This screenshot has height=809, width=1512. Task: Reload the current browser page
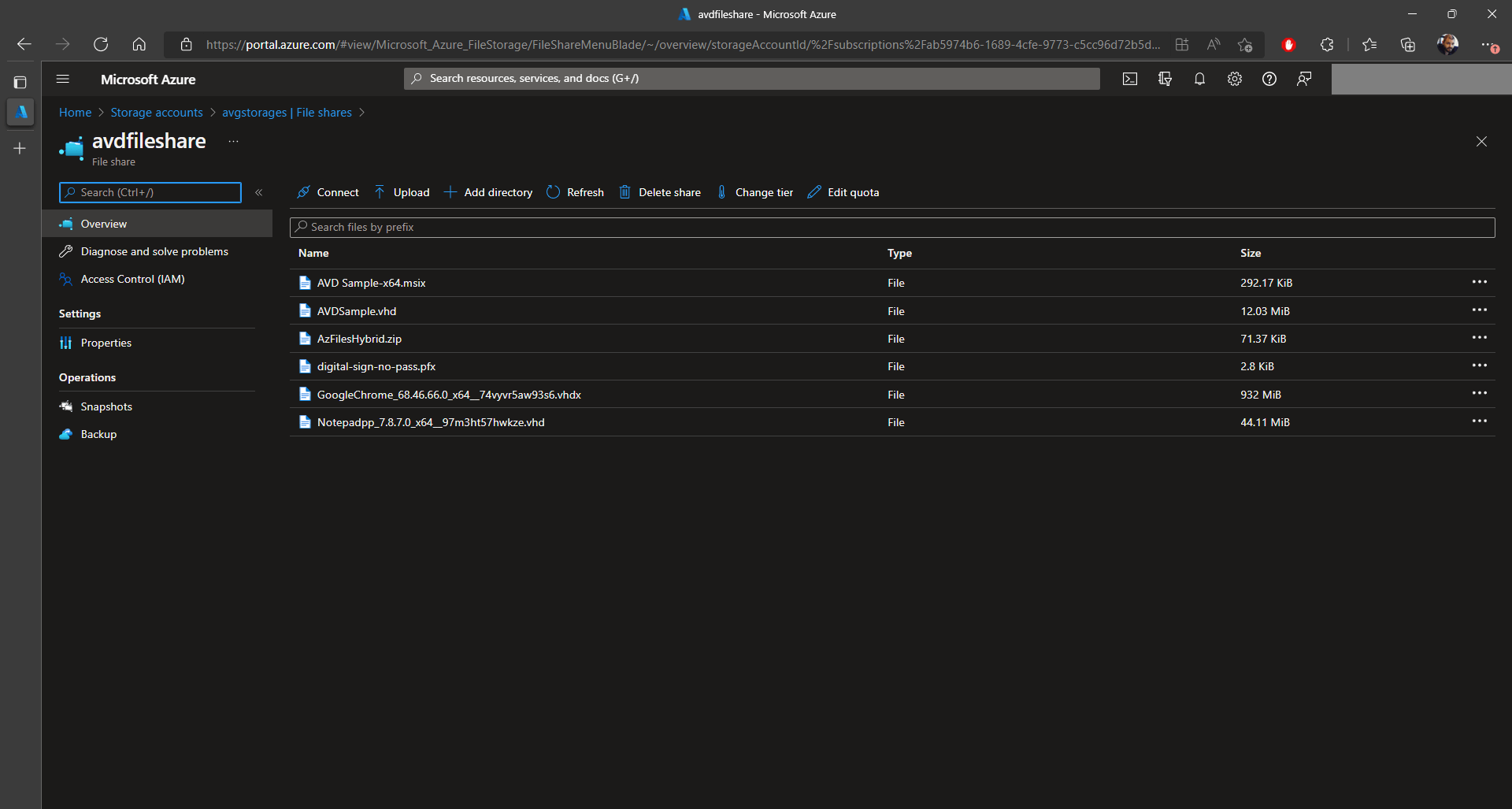point(101,44)
